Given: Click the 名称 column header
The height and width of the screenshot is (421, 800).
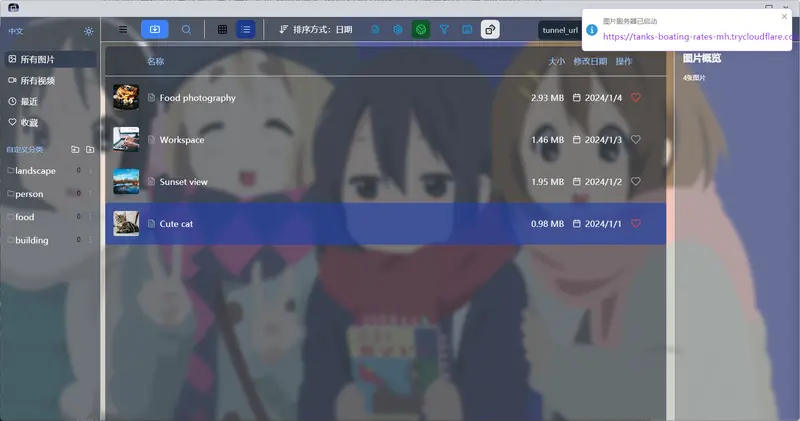Looking at the screenshot, I should pyautogui.click(x=156, y=61).
